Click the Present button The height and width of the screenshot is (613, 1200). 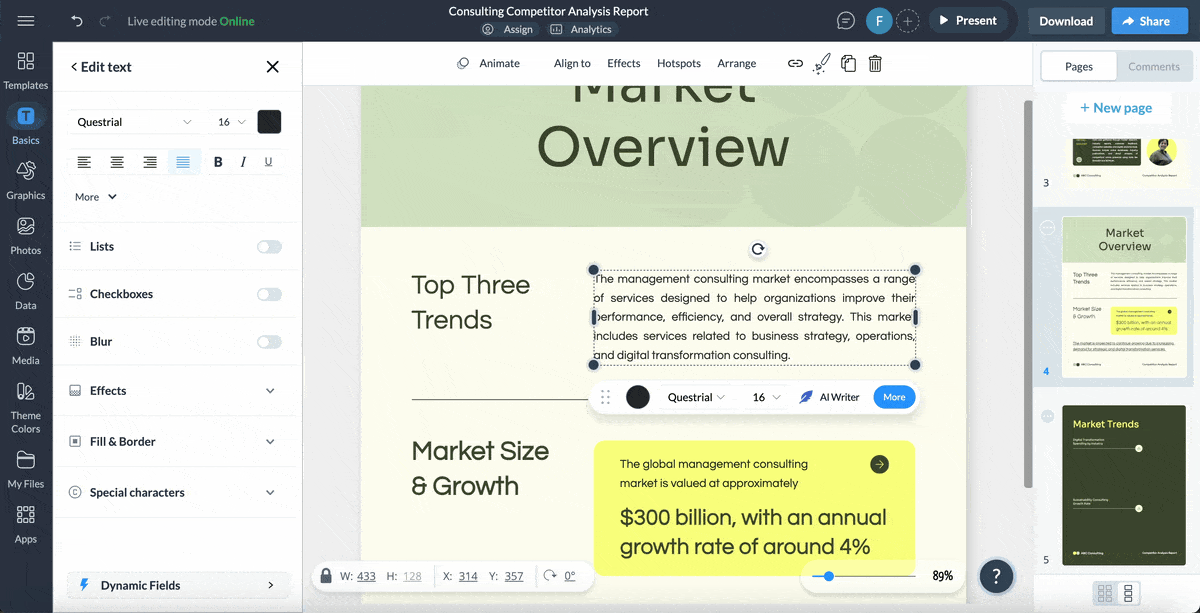[969, 20]
